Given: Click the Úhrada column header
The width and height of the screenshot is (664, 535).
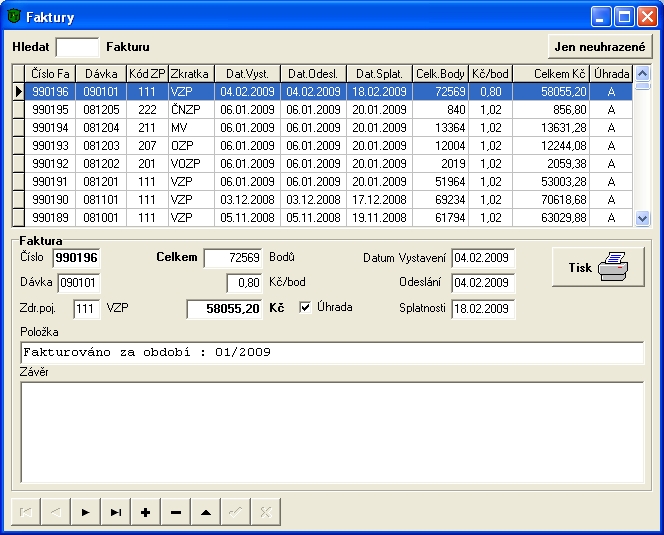Looking at the screenshot, I should [611, 74].
